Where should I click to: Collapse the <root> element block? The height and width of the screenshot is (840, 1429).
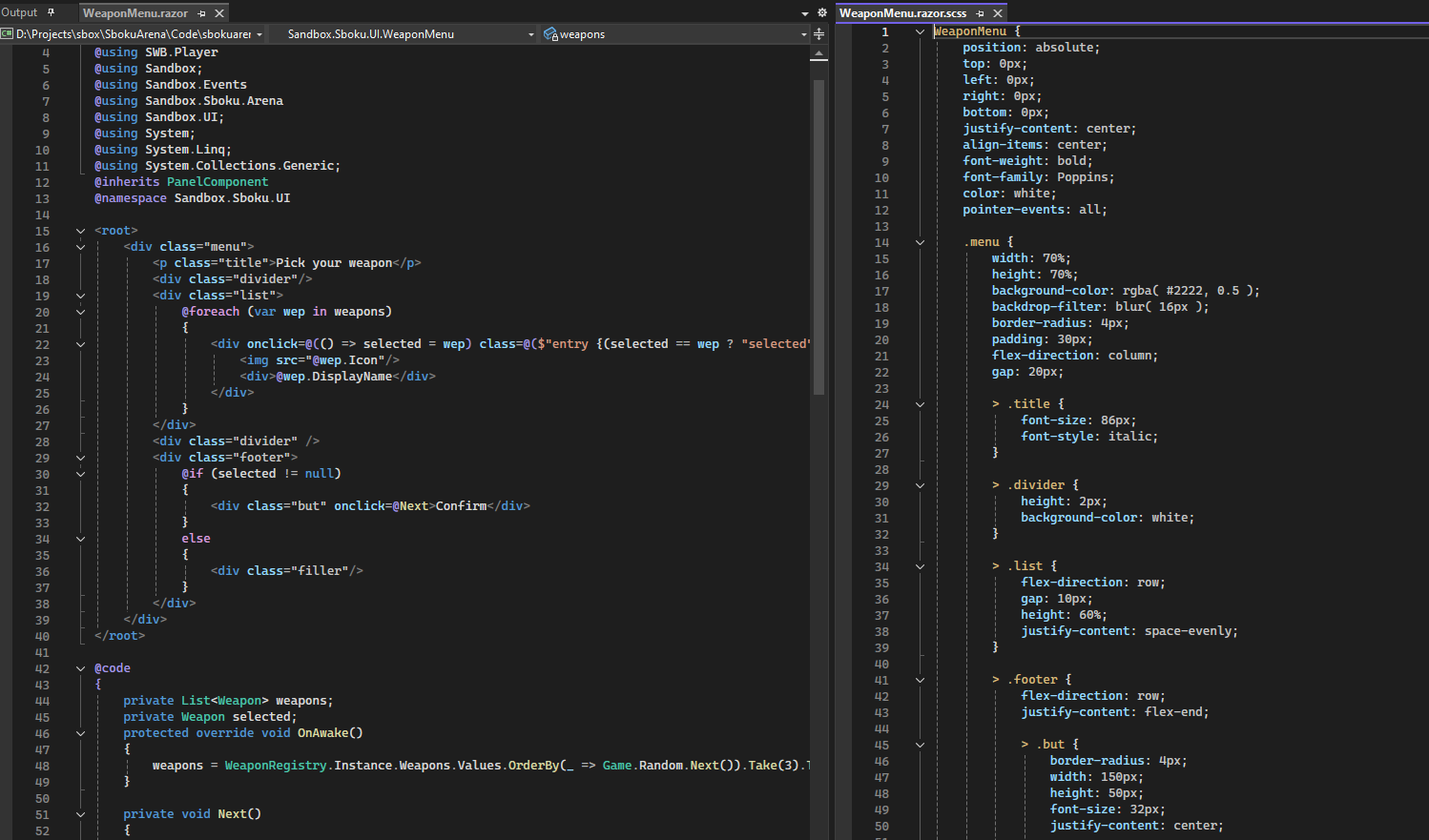click(x=80, y=231)
